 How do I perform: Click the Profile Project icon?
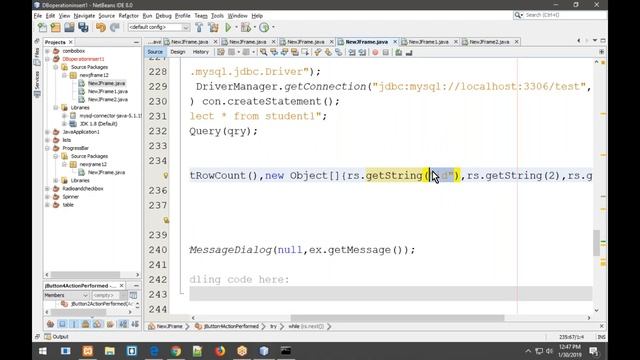264,27
